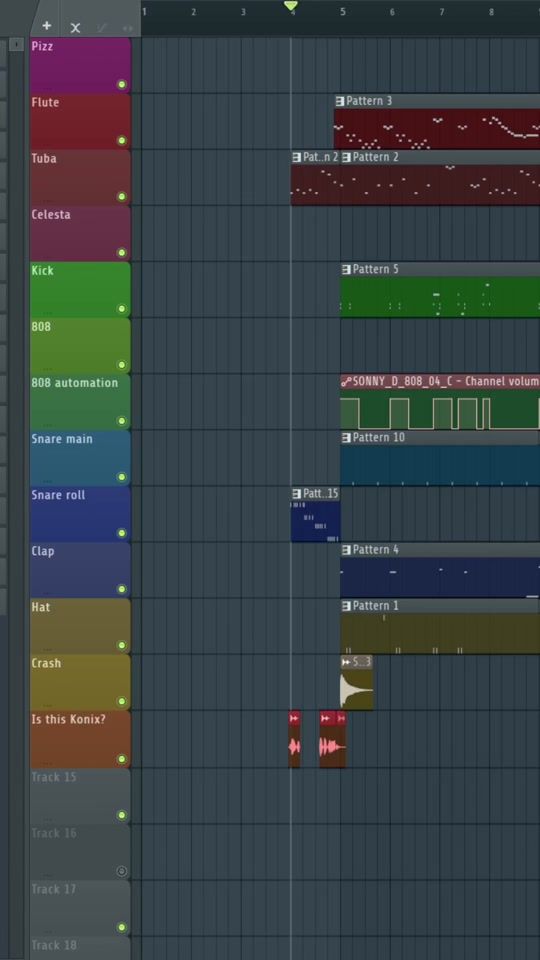Click the plus icon above the track list

(x=47, y=26)
